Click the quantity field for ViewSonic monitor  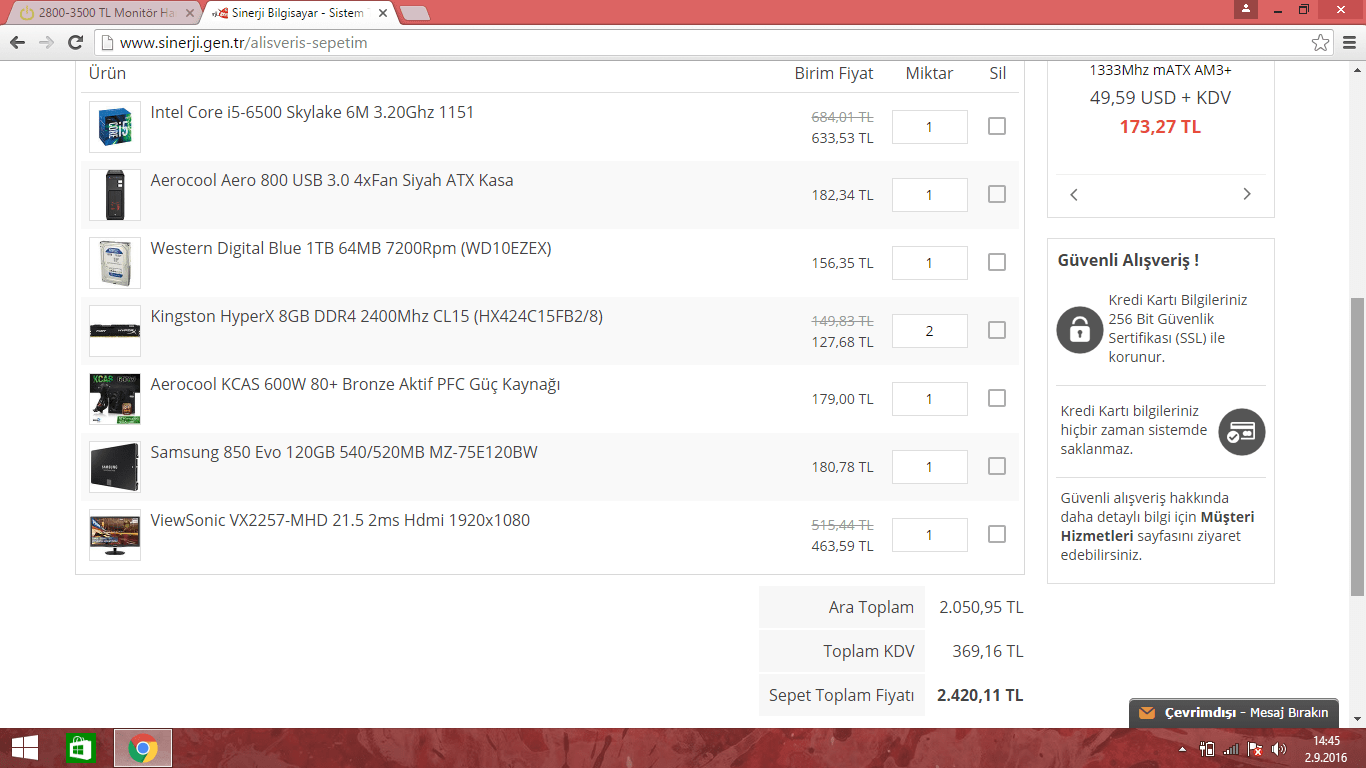930,535
